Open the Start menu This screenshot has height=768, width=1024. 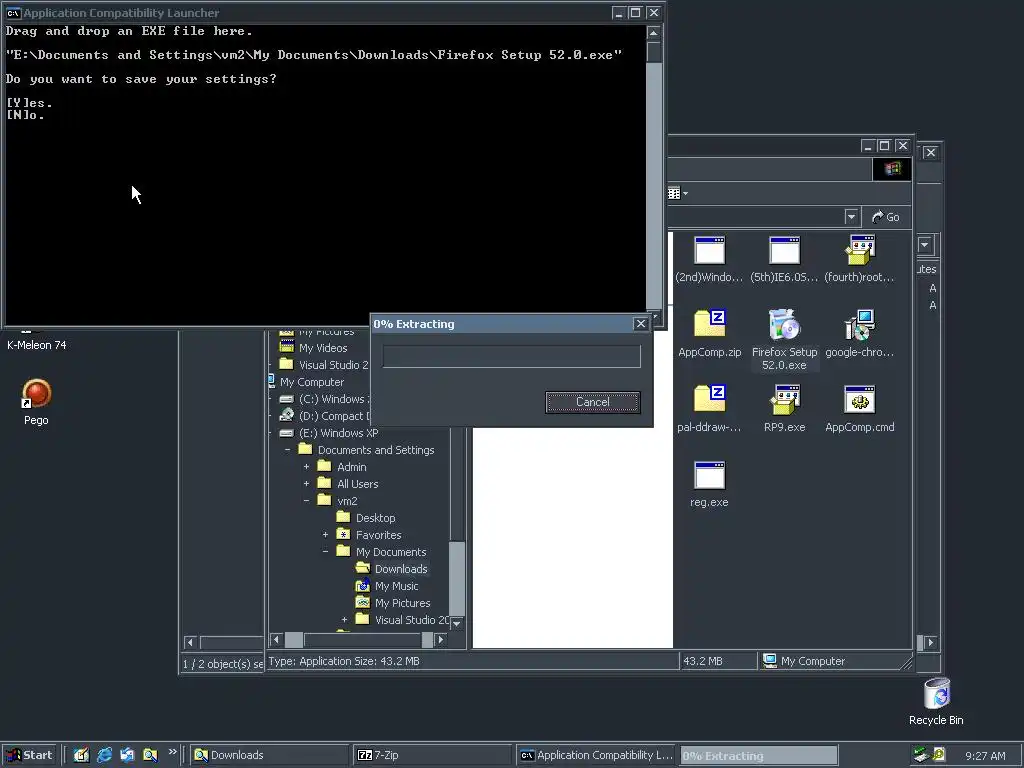pyautogui.click(x=29, y=755)
